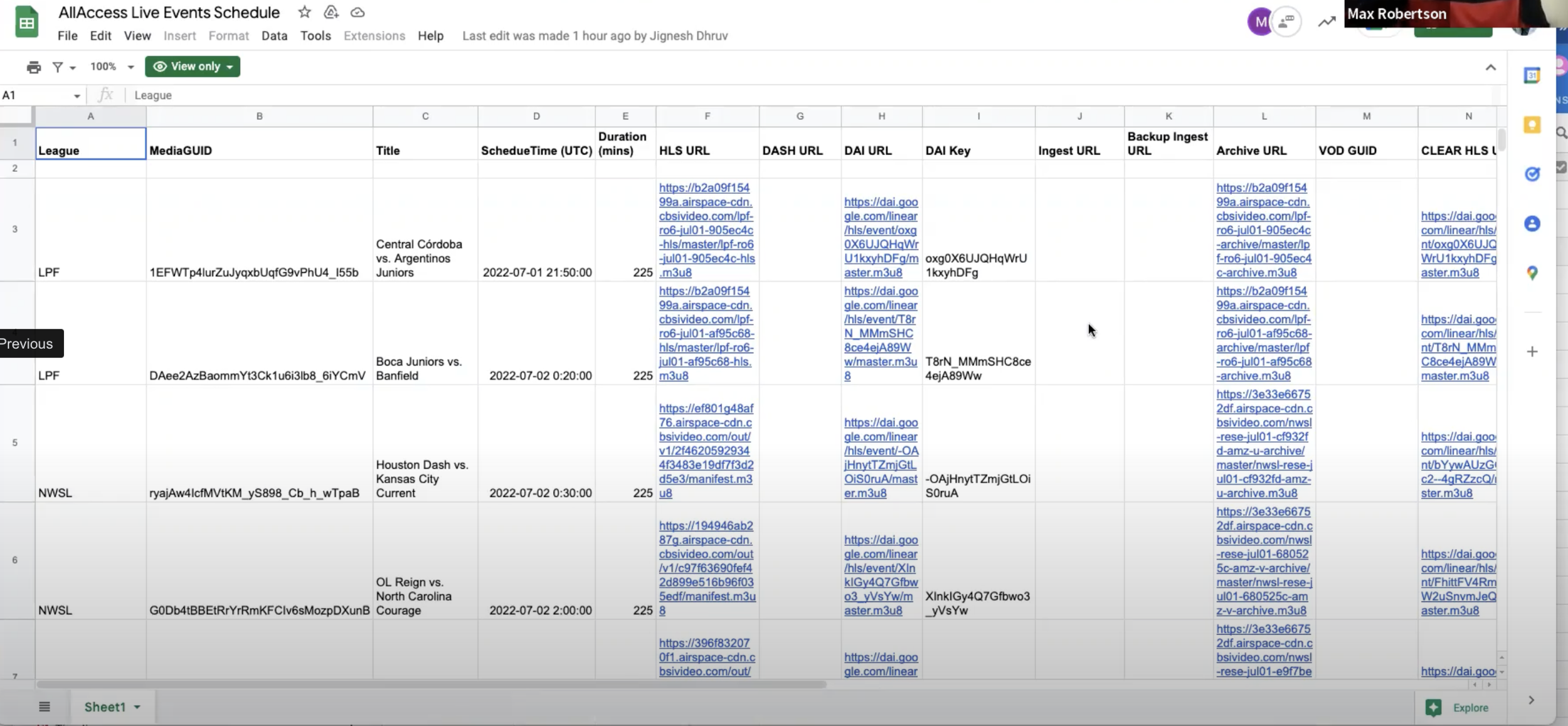Click the add-ons plus icon in side panel
Image resolution: width=1568 pixels, height=726 pixels.
pyautogui.click(x=1532, y=351)
